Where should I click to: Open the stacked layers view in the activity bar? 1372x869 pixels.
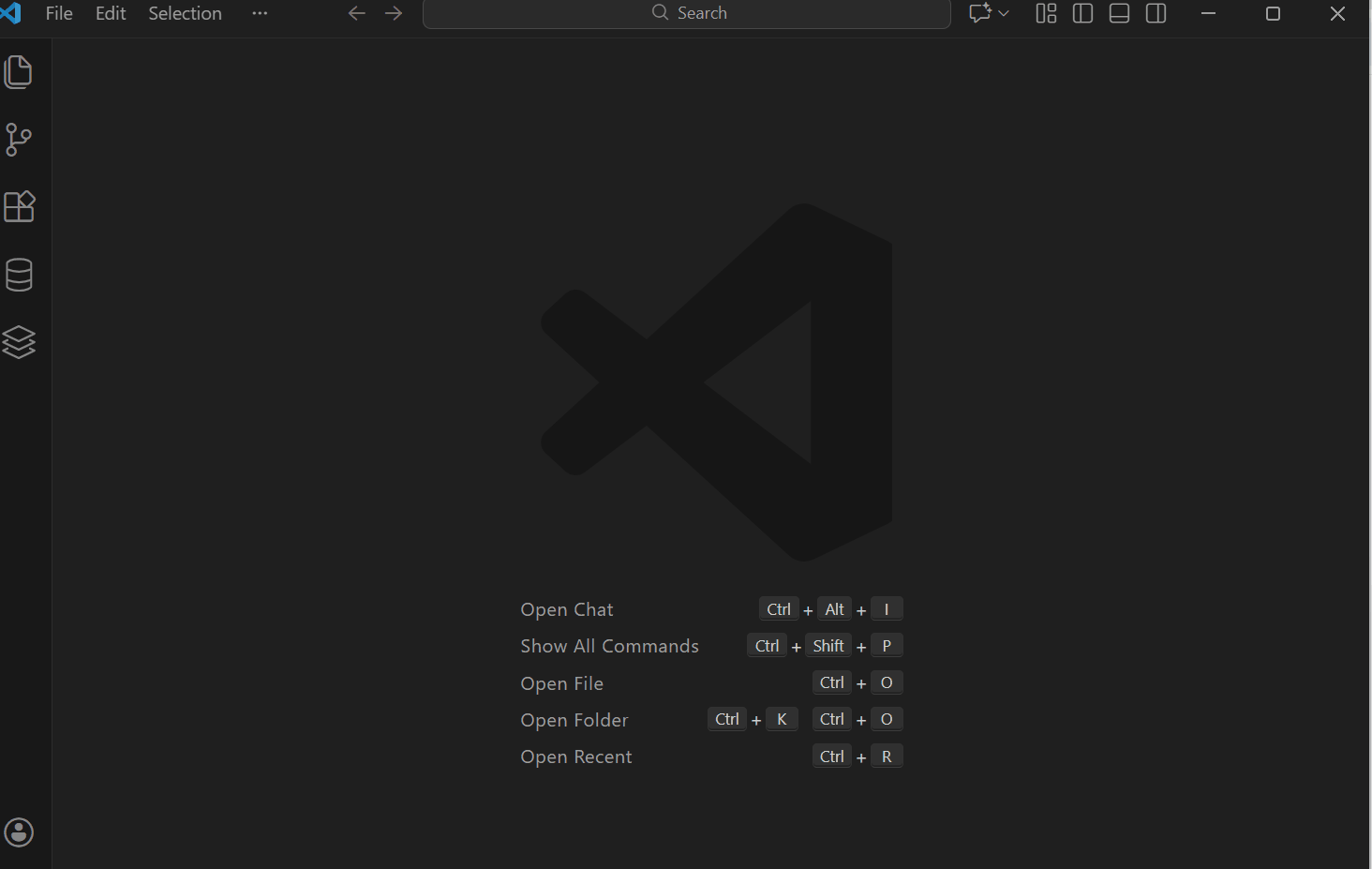coord(19,342)
